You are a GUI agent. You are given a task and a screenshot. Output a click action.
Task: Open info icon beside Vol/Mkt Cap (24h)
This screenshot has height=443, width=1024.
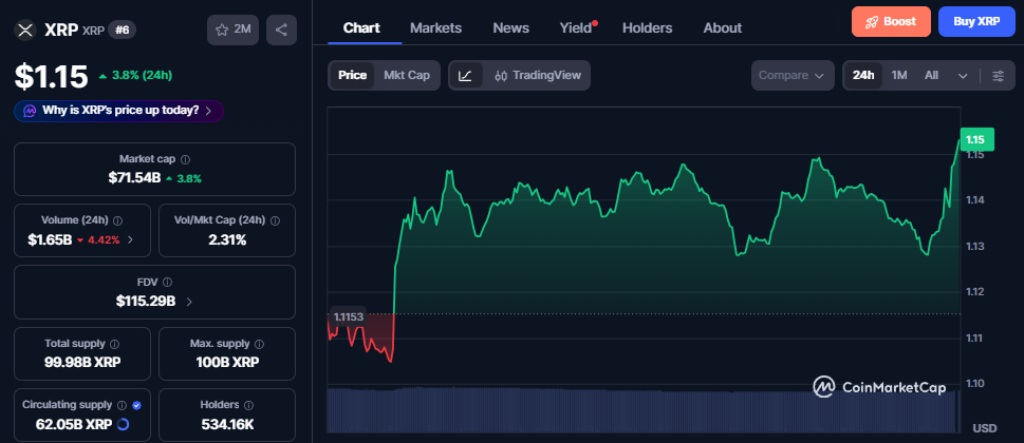[x=275, y=221]
